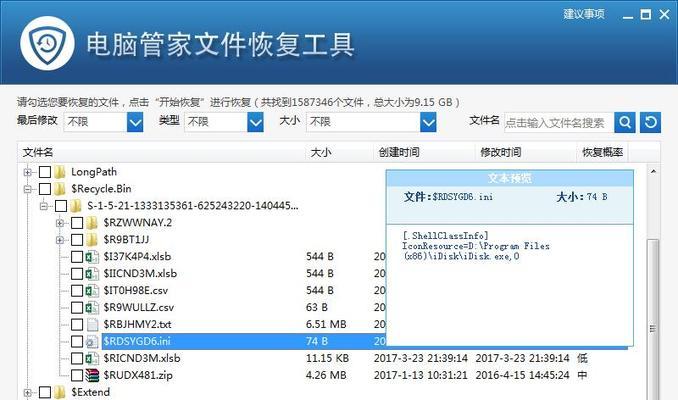The height and width of the screenshot is (400, 678).
Task: Expand the LongPath tree node
Action: pos(28,172)
